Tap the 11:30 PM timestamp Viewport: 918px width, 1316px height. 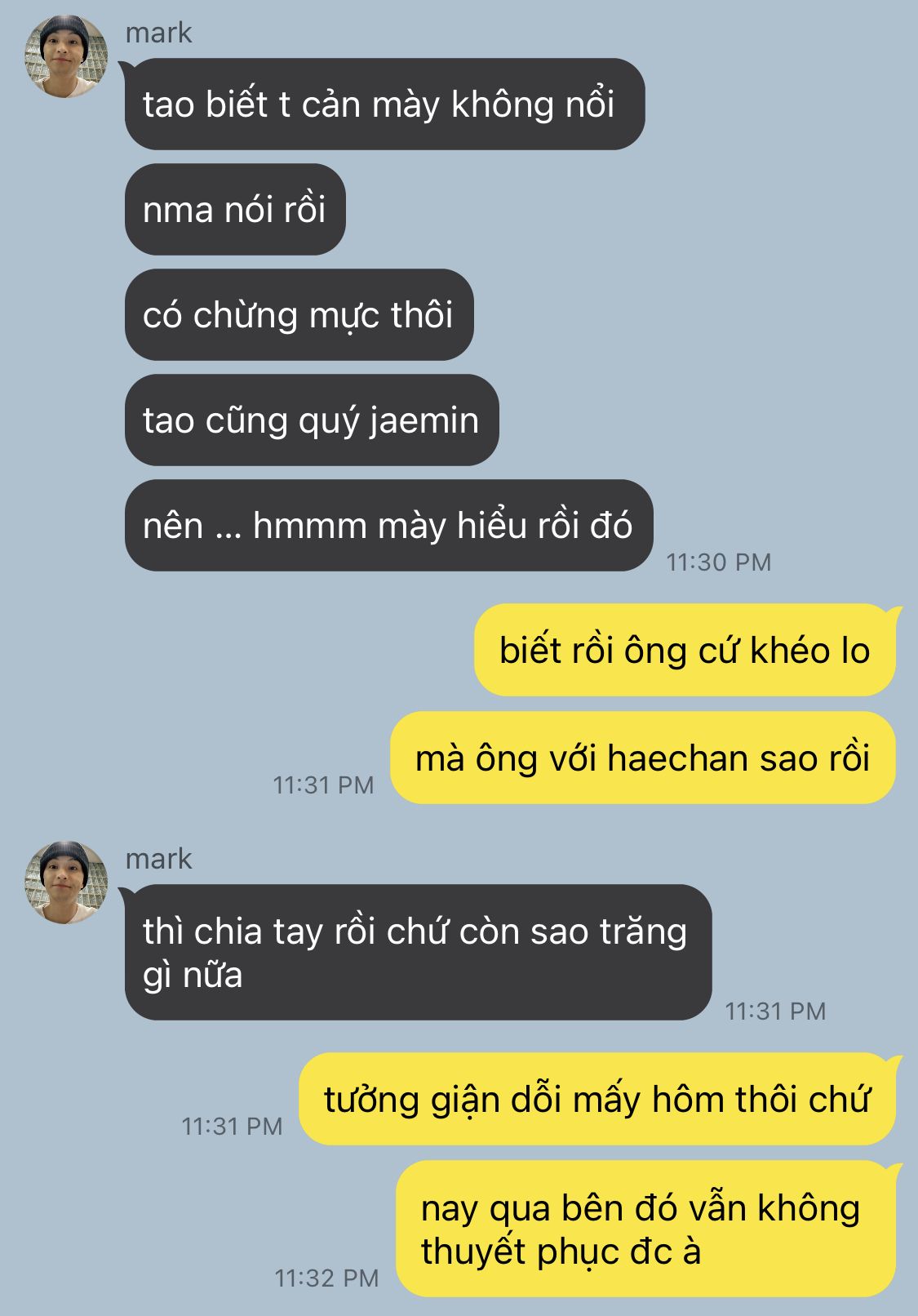pos(718,562)
